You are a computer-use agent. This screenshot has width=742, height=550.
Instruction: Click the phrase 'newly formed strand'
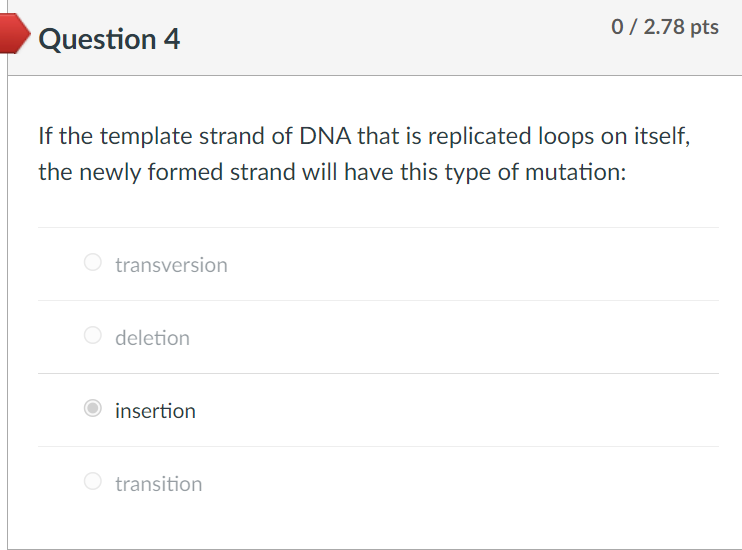(188, 172)
